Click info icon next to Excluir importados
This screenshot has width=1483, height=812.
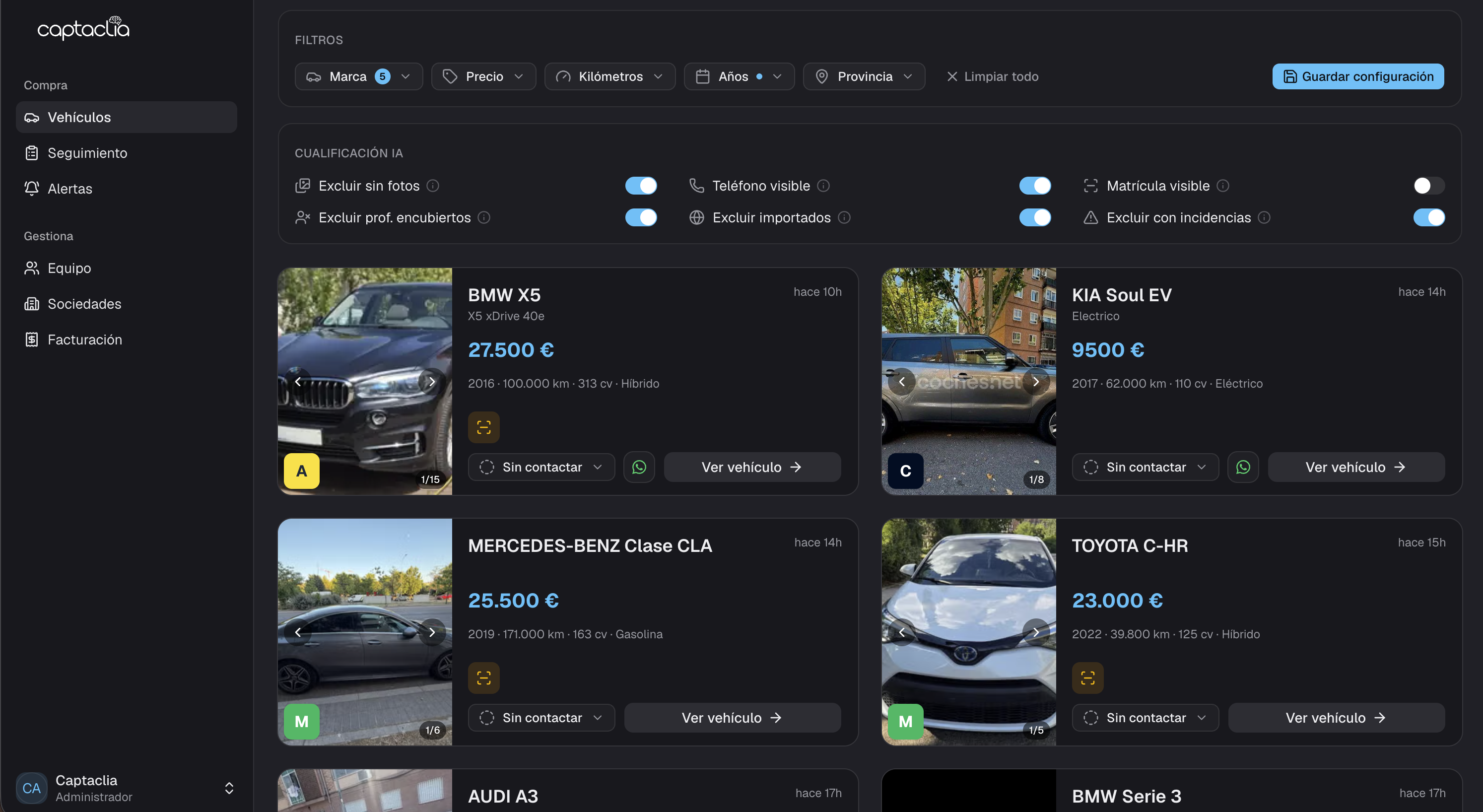pos(845,217)
